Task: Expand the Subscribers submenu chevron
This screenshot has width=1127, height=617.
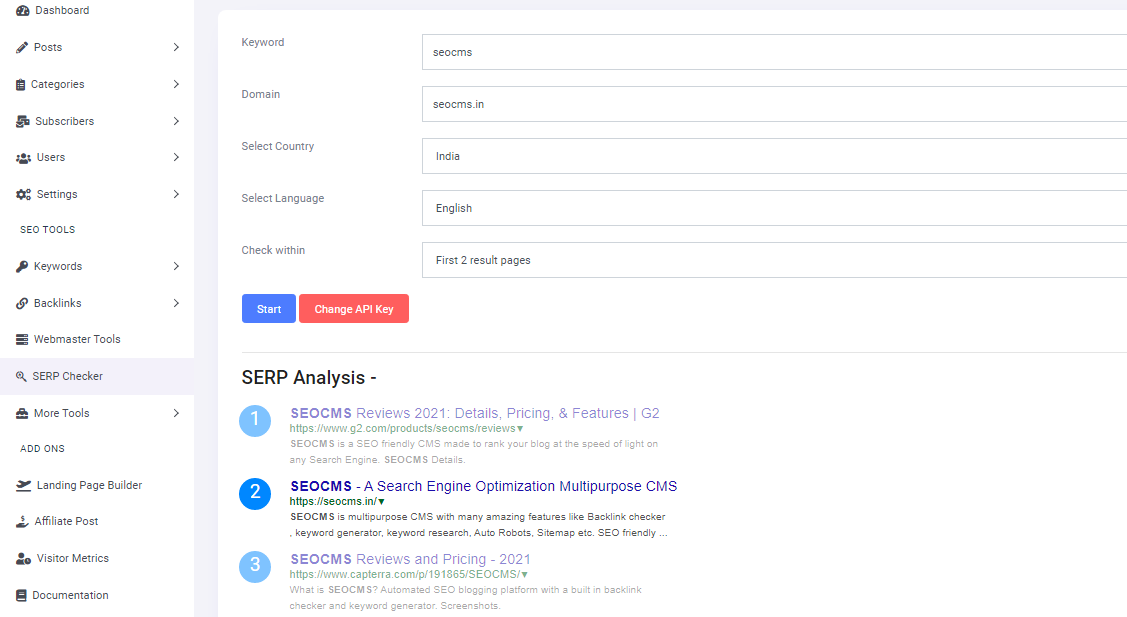Action: tap(176, 121)
